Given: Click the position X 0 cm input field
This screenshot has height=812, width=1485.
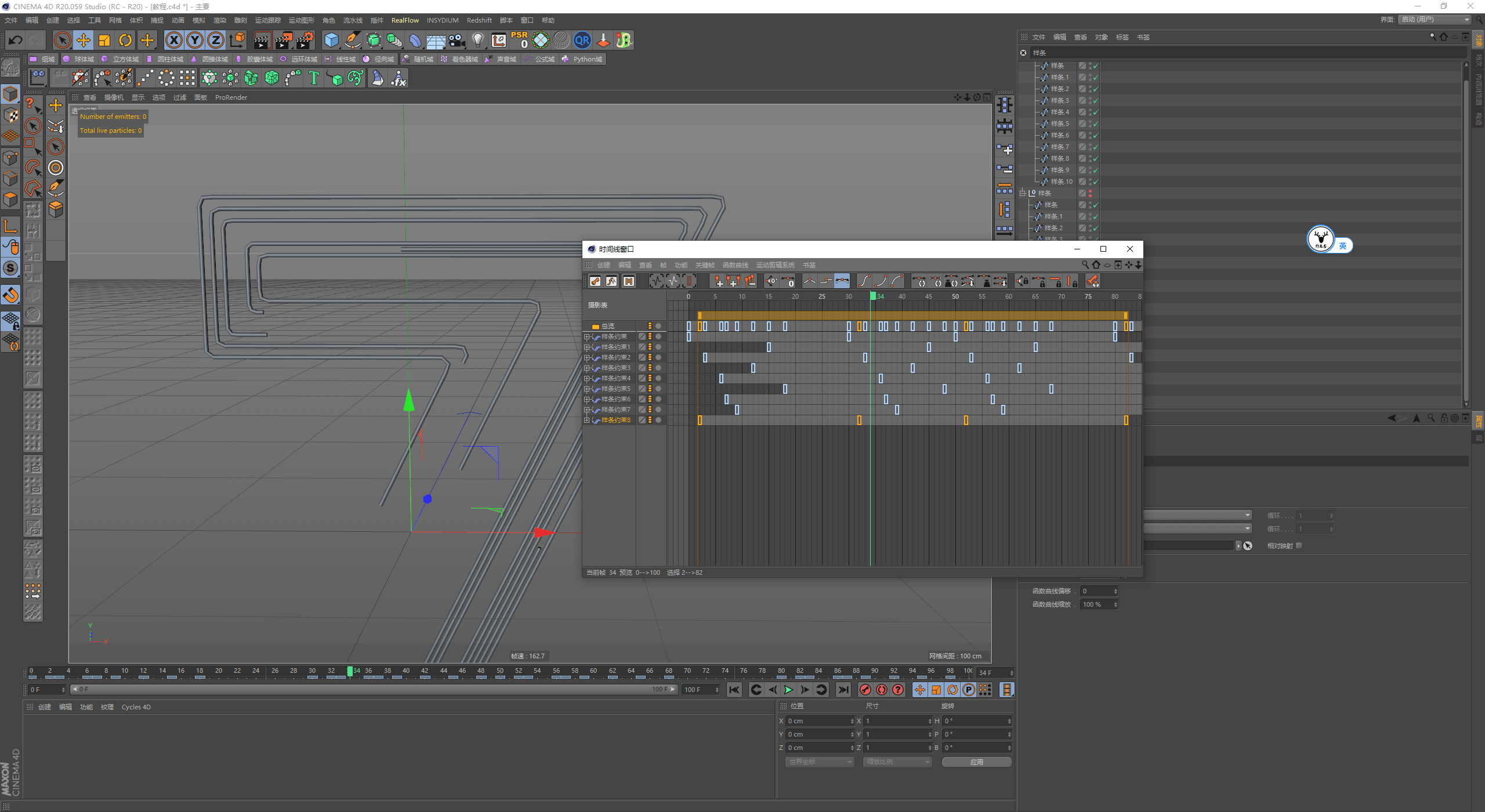Looking at the screenshot, I should click(818, 721).
